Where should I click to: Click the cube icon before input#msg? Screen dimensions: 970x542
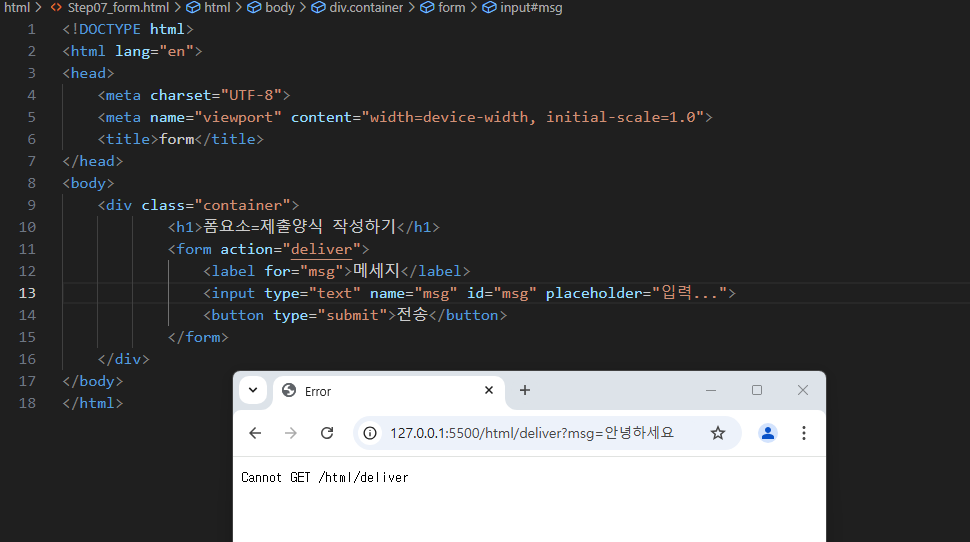pyautogui.click(x=489, y=7)
